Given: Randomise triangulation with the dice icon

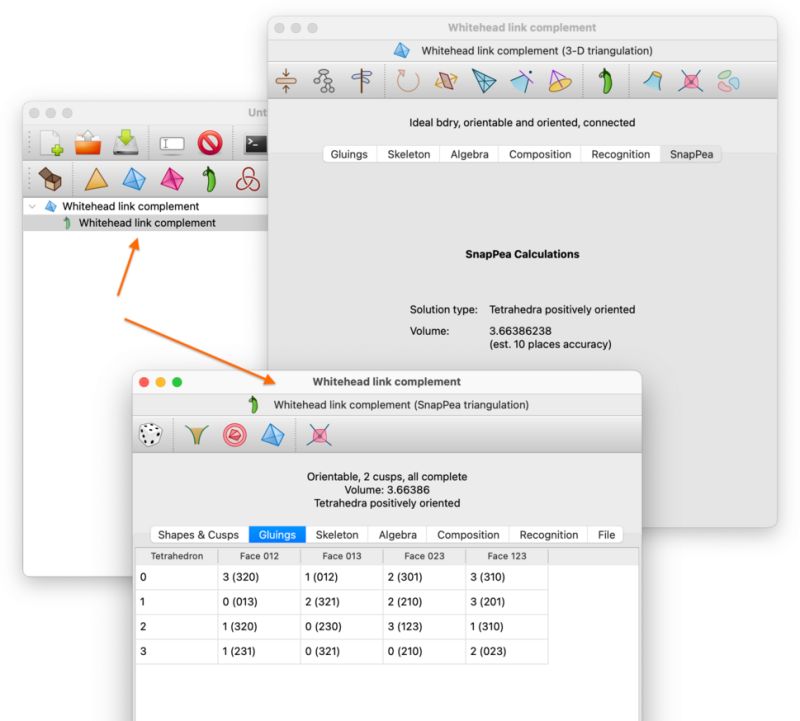Looking at the screenshot, I should coord(151,435).
